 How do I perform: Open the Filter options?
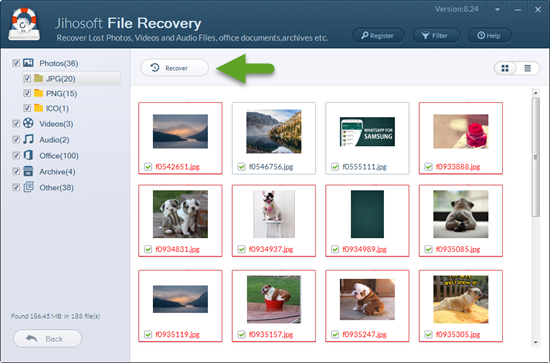pyautogui.click(x=436, y=35)
